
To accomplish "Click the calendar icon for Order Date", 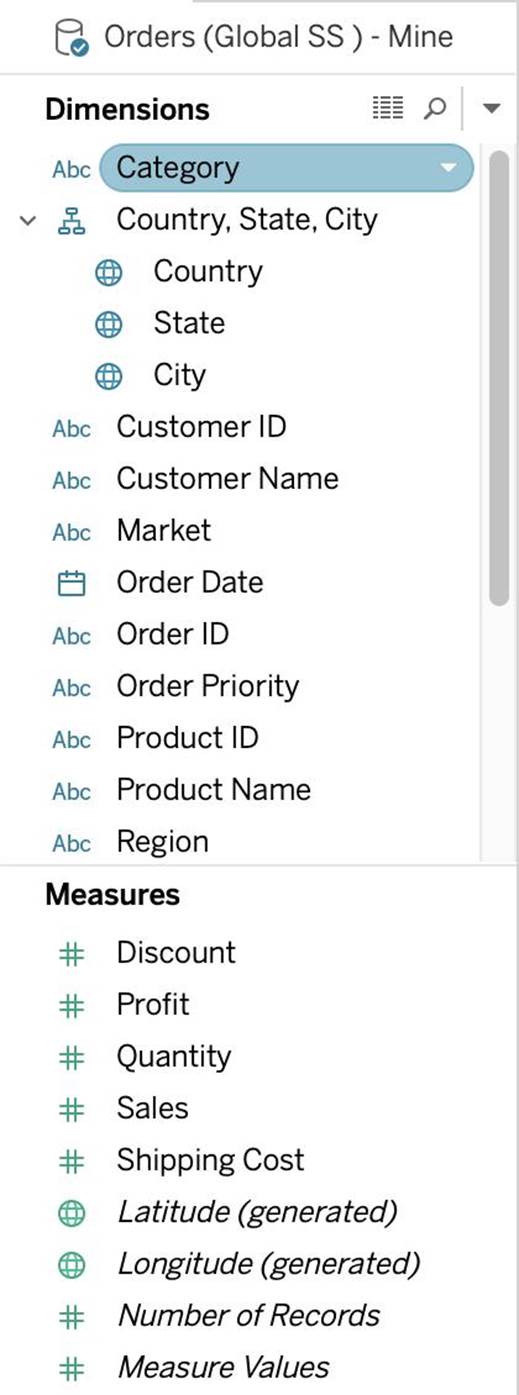I will 71,583.
